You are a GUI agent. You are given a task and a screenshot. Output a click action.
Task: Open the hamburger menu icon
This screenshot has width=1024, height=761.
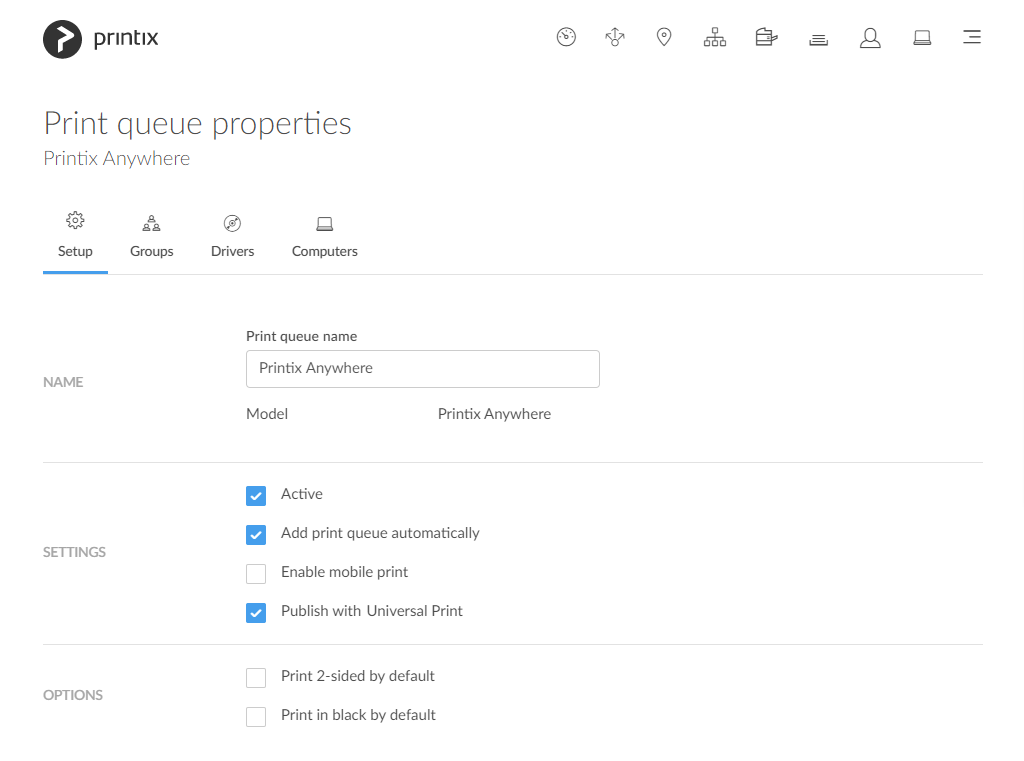coord(972,37)
